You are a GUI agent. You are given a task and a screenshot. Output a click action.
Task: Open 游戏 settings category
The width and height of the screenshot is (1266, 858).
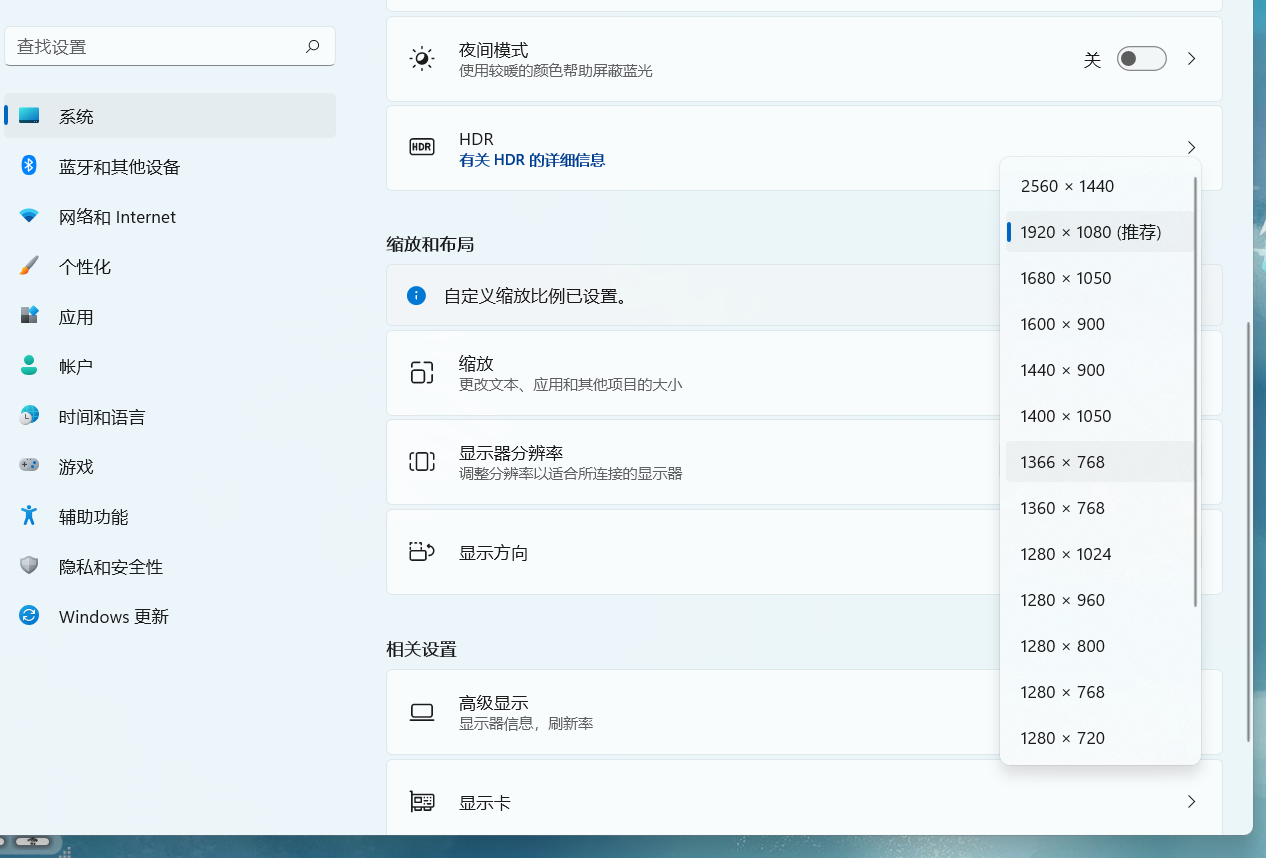pyautogui.click(x=170, y=466)
